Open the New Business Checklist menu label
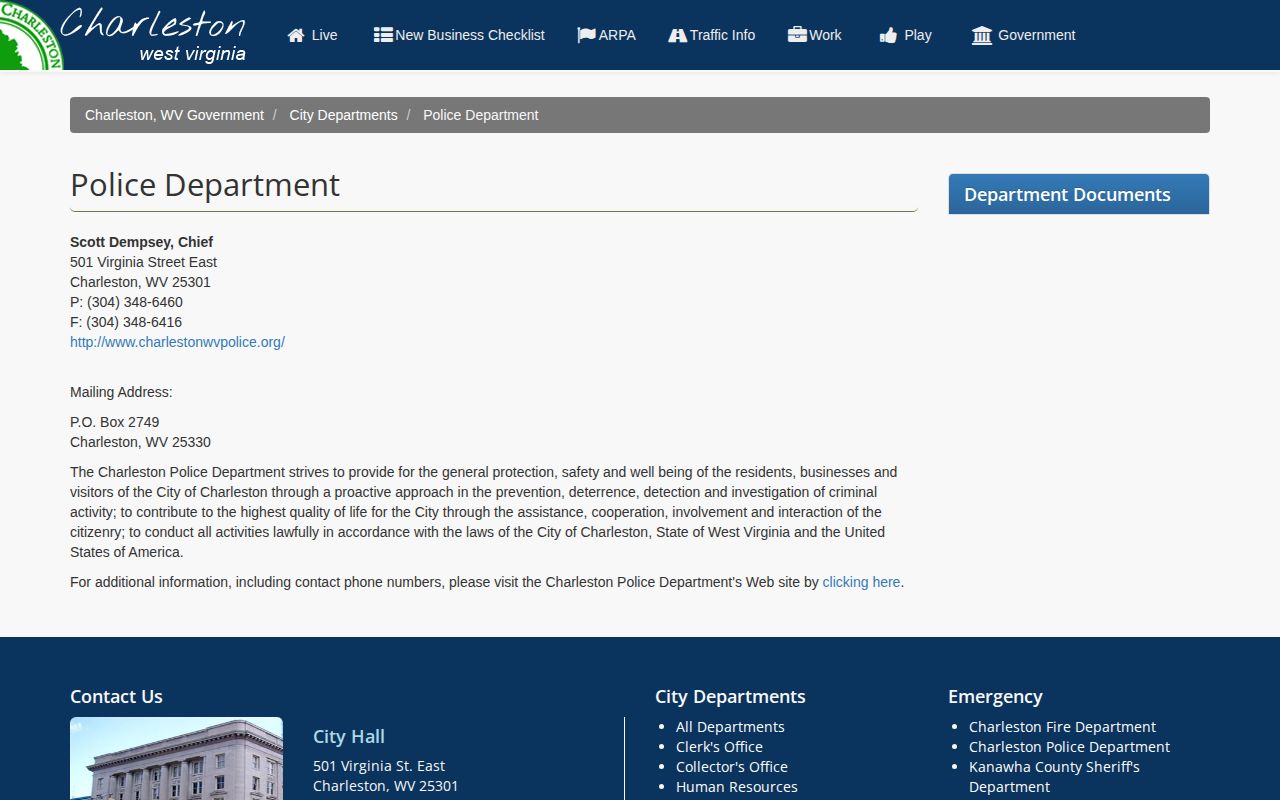Viewport: 1280px width, 800px height. [470, 35]
